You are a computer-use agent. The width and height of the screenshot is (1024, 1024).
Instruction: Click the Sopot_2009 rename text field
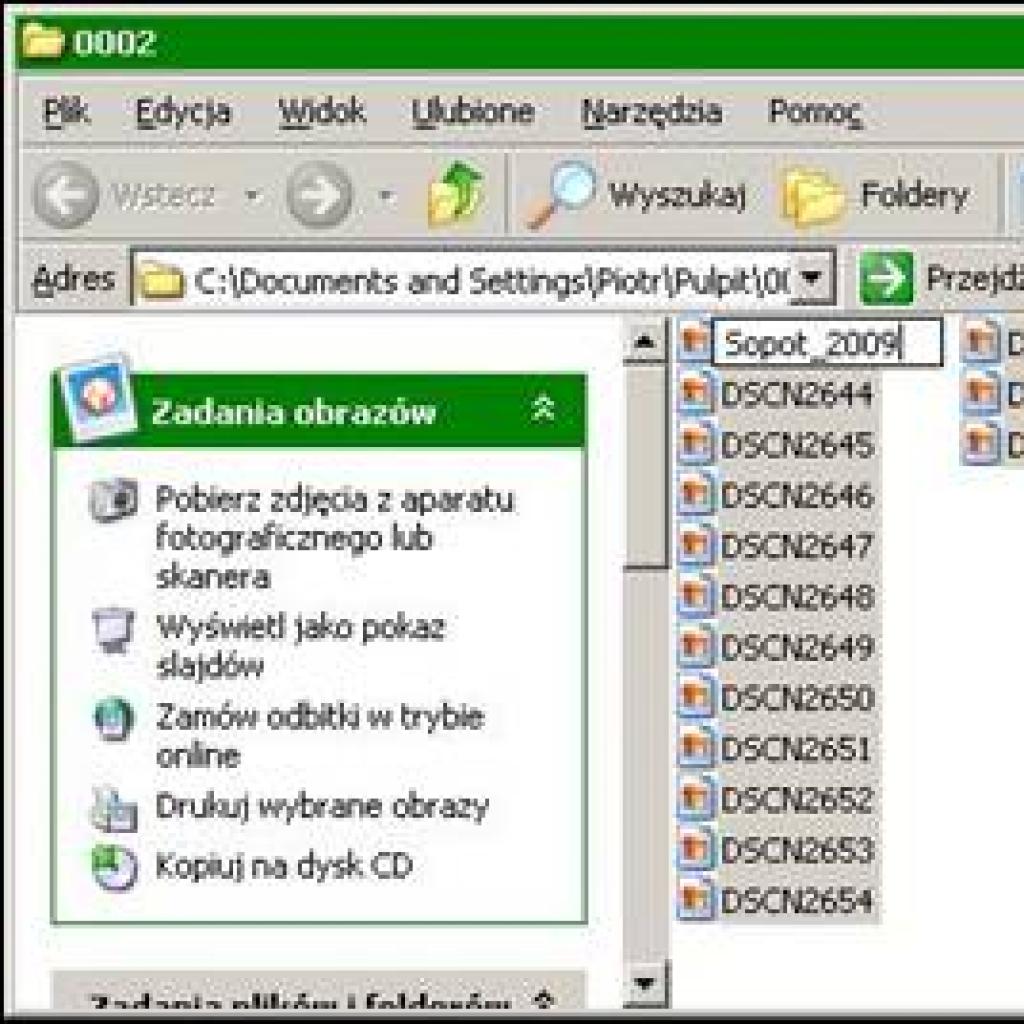pos(827,343)
